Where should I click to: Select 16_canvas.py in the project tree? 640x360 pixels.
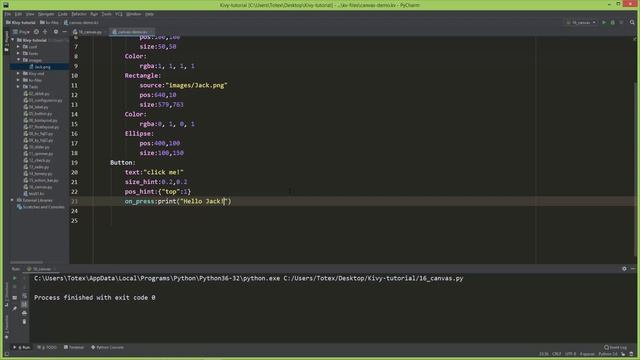coord(38,187)
